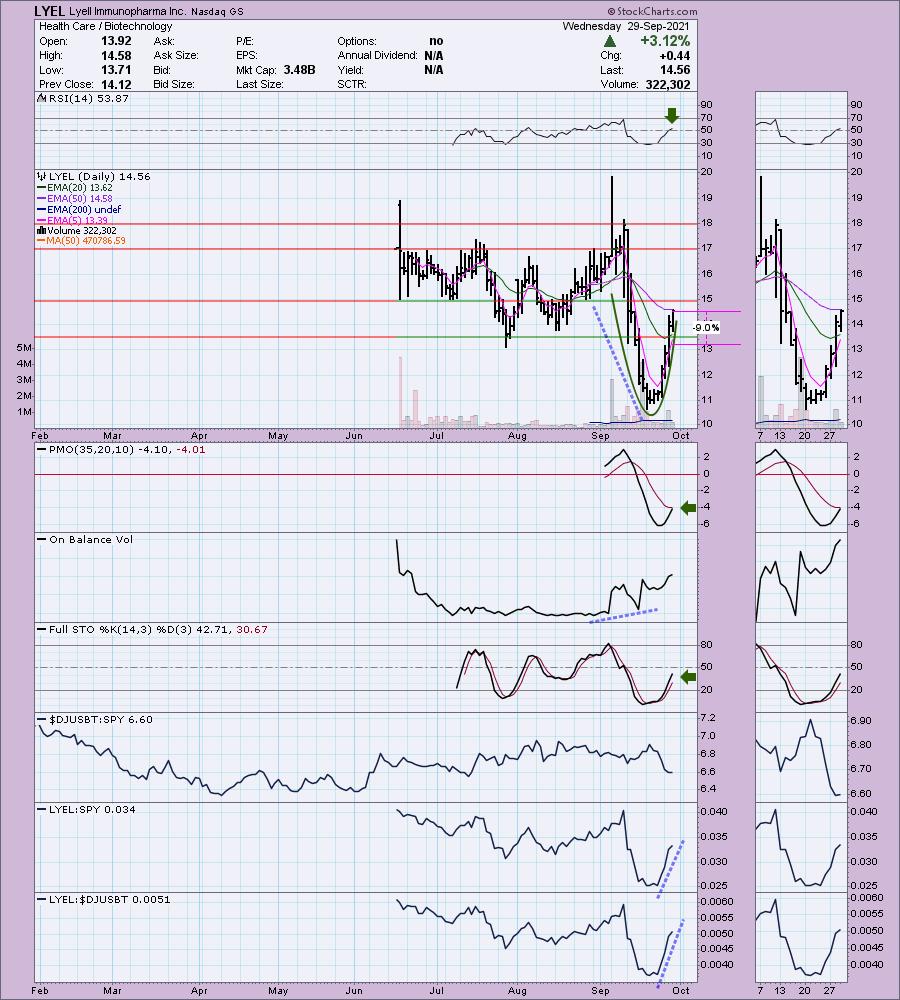
Task: Click the $DJUSBT:SPY 6.60 ratio label
Action: click(x=101, y=719)
